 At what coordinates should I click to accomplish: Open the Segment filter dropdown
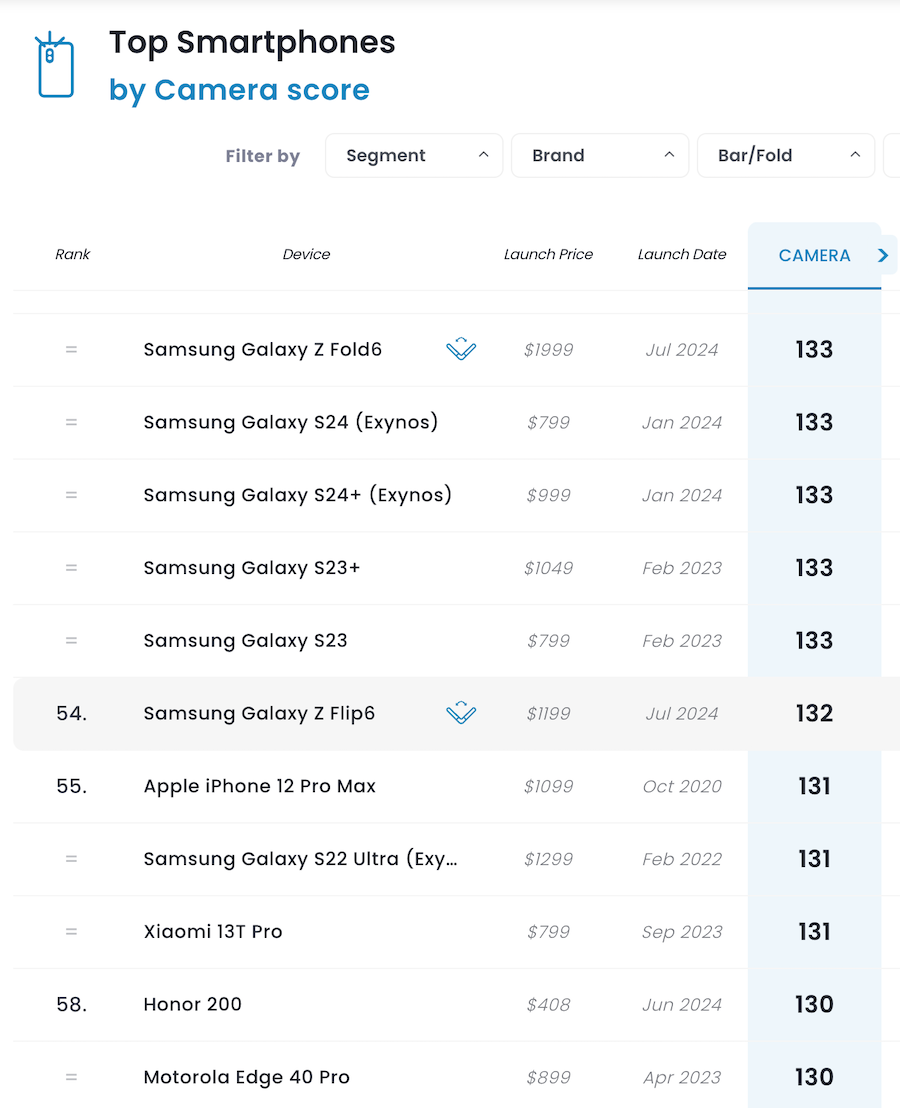pos(414,156)
